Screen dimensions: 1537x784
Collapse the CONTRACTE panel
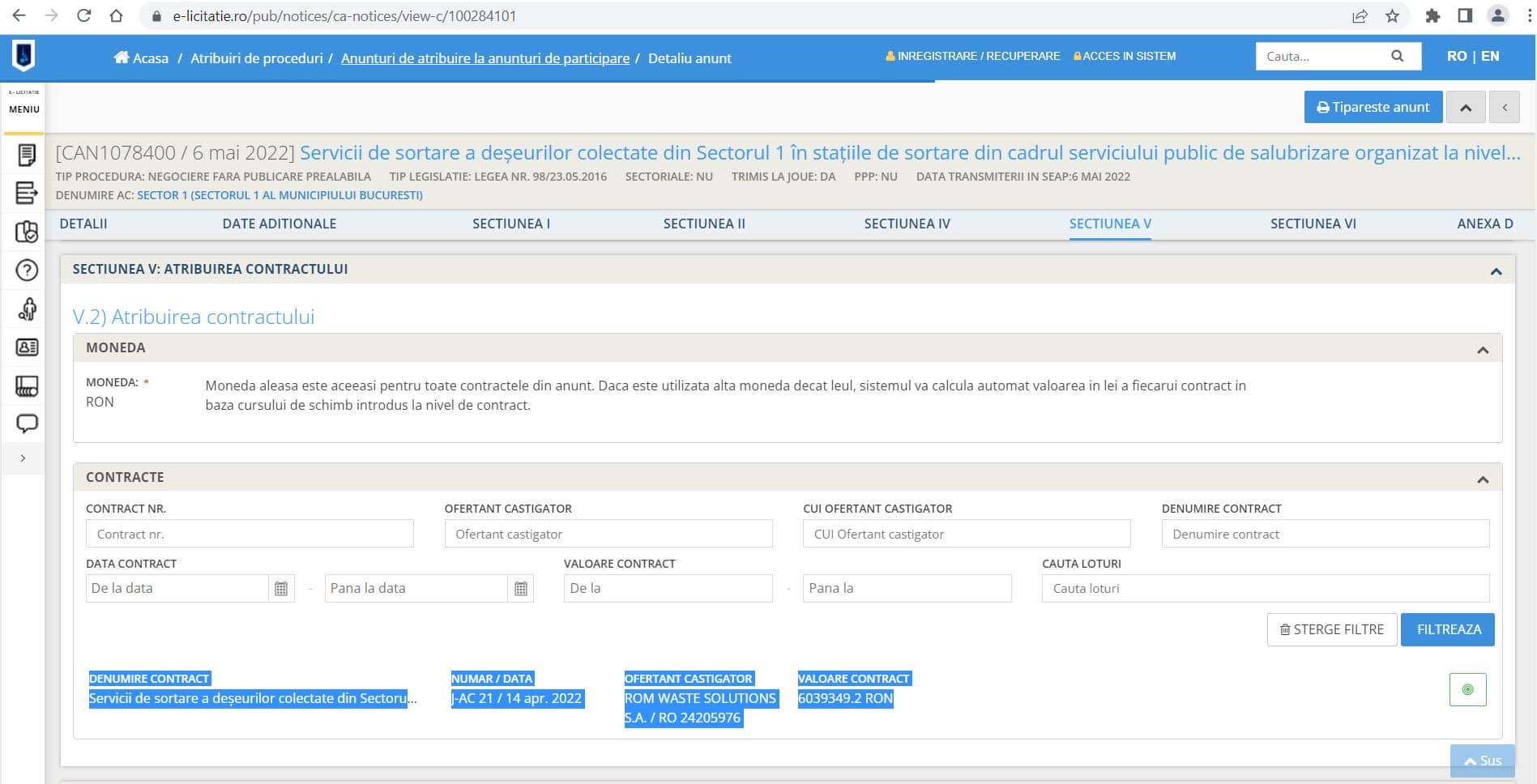(x=1483, y=479)
